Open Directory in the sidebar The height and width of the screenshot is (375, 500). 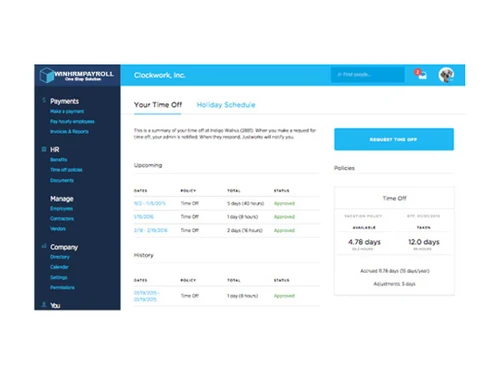[x=60, y=257]
